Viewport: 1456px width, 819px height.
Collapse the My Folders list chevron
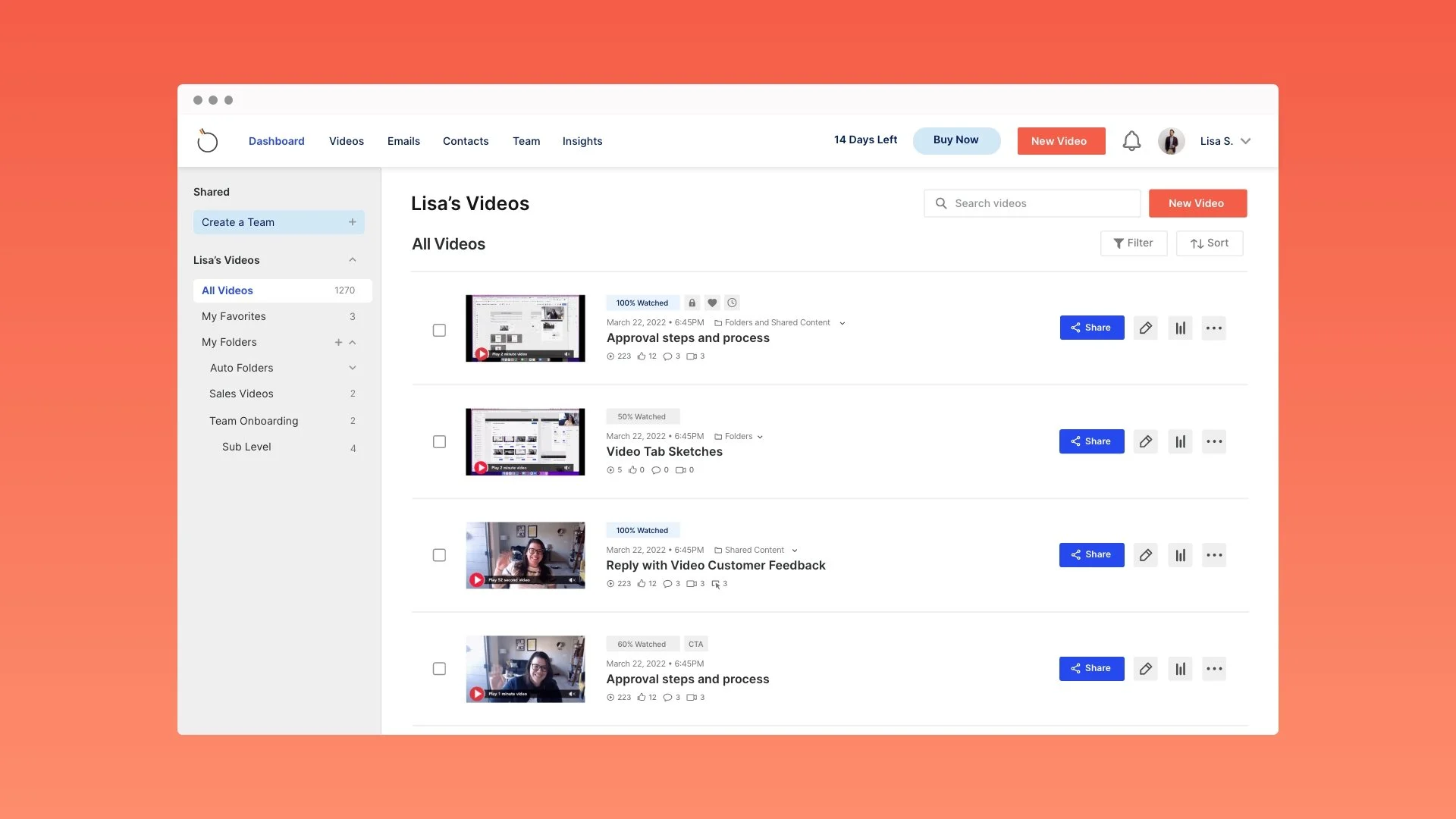click(353, 343)
